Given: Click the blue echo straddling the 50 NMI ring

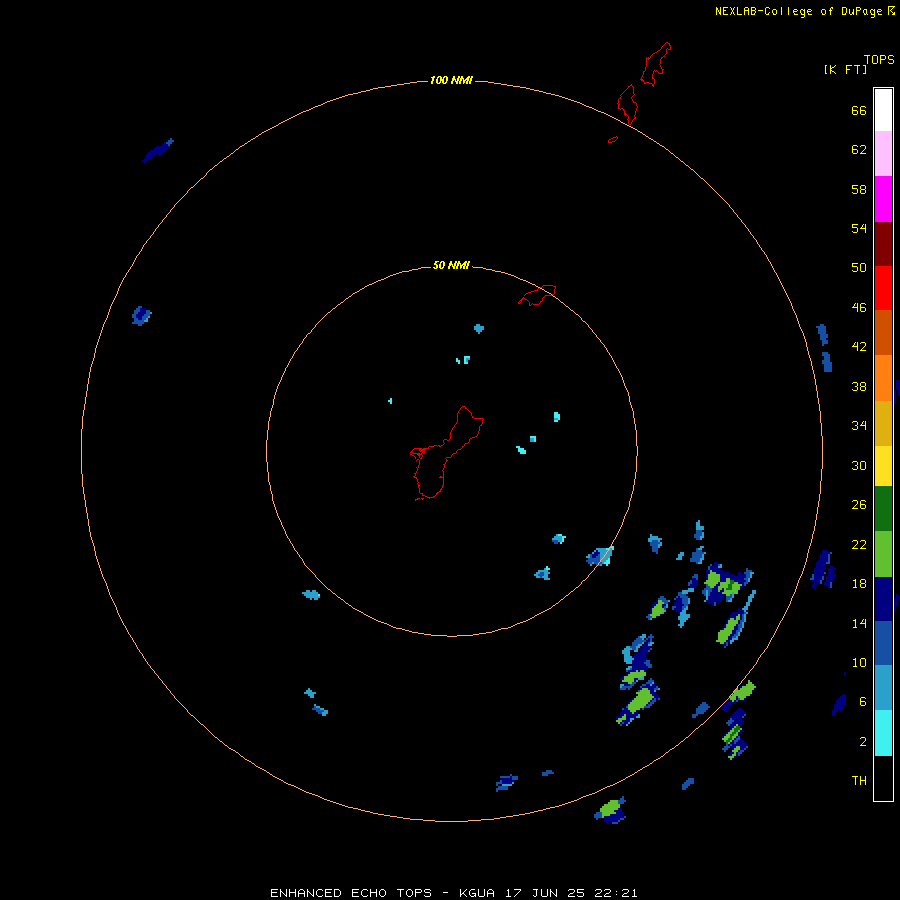Looking at the screenshot, I should [x=600, y=556].
